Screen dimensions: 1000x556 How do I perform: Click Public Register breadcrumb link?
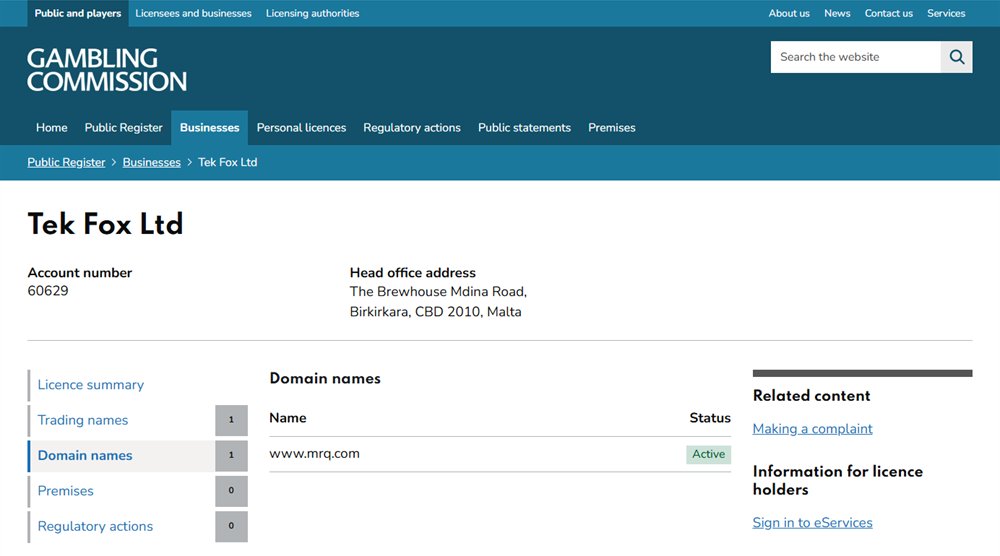(x=66, y=162)
